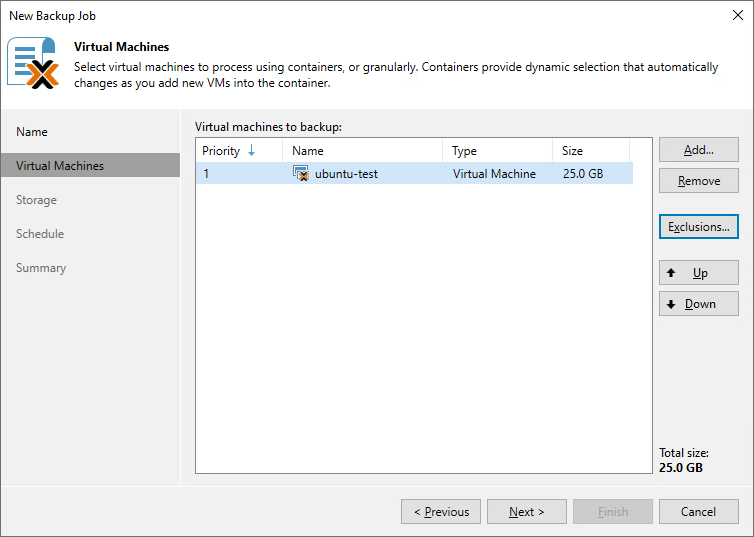Screen dimensions: 754x537
Task: Click the Priority sort arrow
Action: [251, 151]
